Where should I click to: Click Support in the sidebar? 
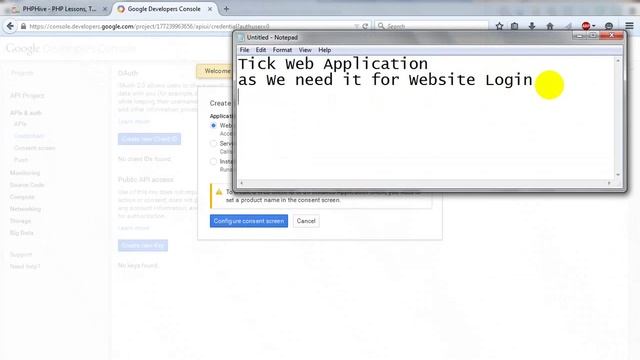pyautogui.click(x=21, y=254)
